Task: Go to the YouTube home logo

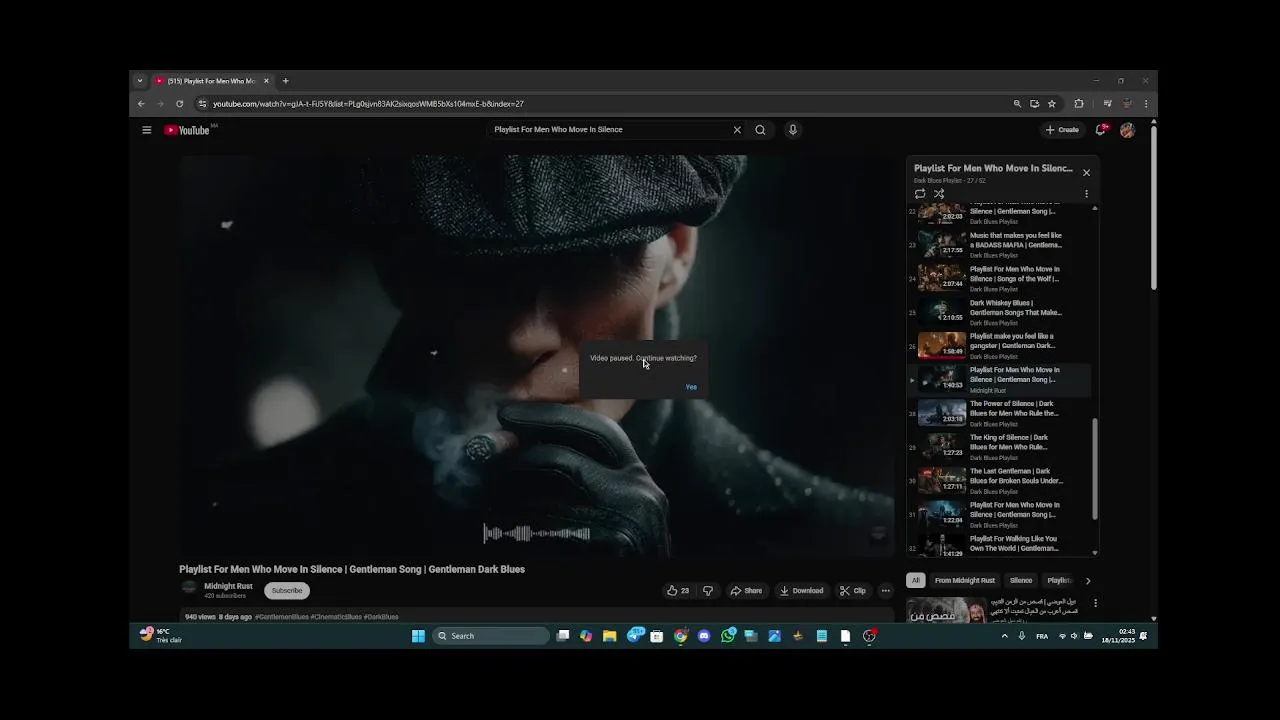Action: tap(187, 130)
